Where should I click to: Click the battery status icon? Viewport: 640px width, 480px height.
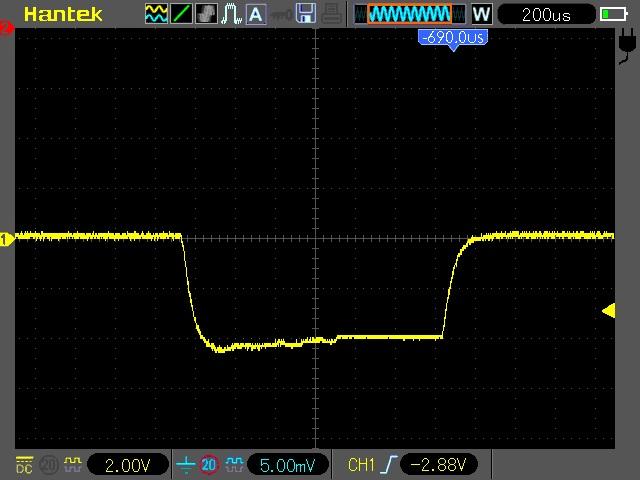pyautogui.click(x=613, y=14)
